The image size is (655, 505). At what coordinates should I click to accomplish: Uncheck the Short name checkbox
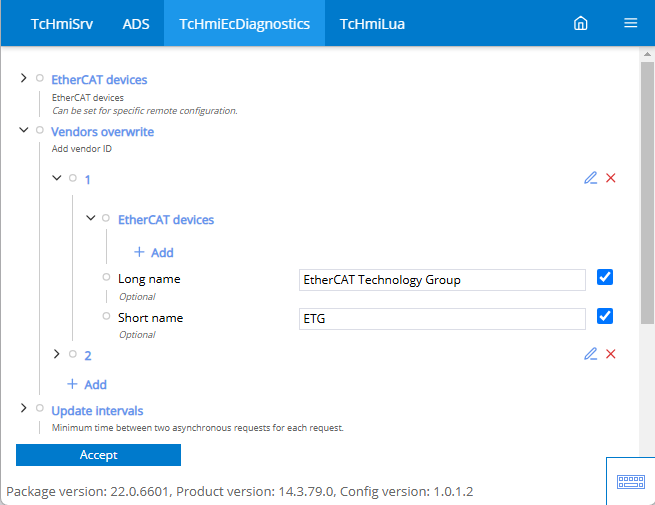coord(604,316)
